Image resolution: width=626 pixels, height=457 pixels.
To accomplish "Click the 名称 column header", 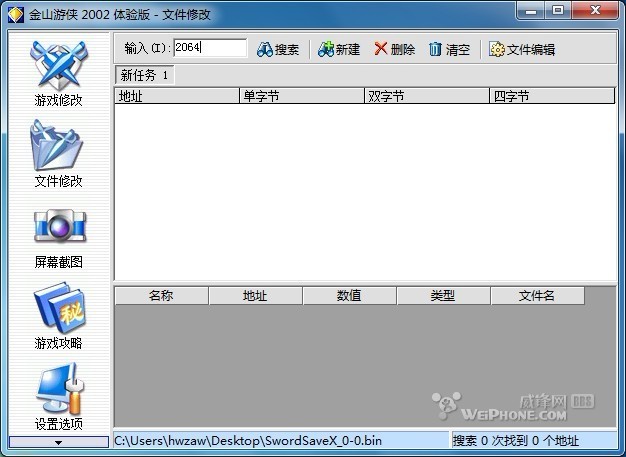I will 161,296.
